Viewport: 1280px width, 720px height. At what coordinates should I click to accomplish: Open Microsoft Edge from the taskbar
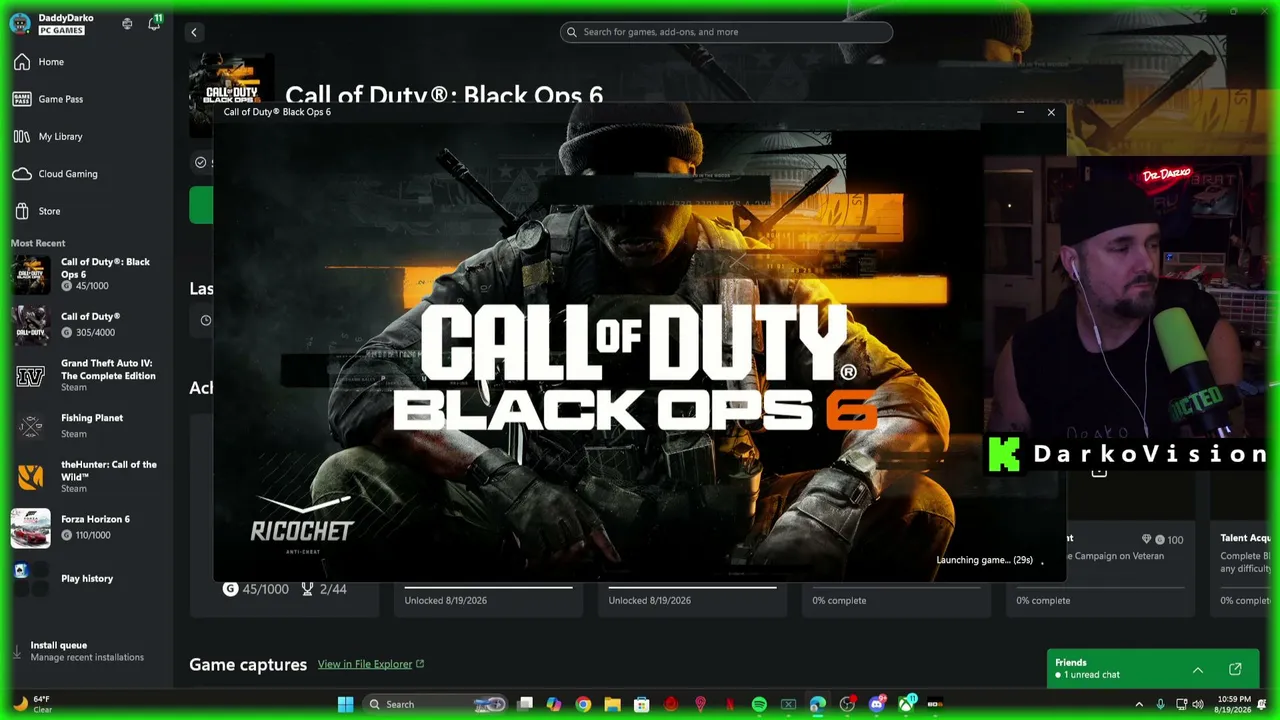818,704
